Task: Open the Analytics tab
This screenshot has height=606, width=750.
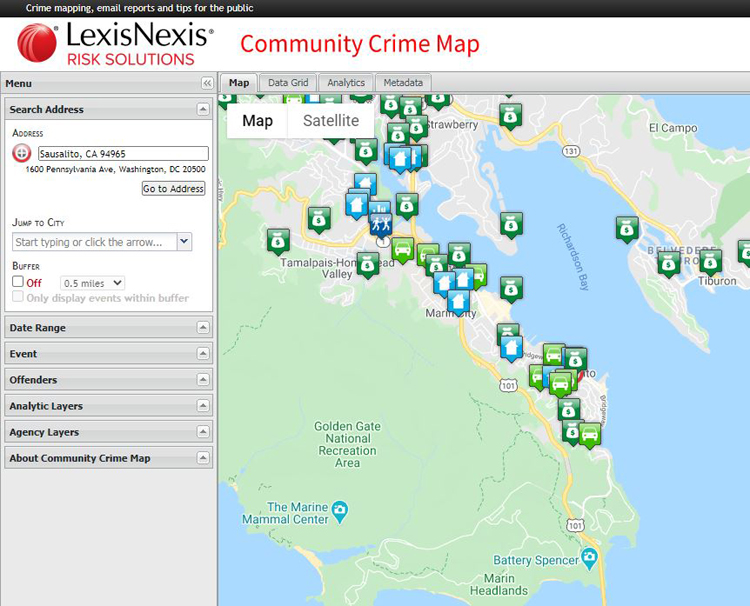Action: click(x=346, y=83)
